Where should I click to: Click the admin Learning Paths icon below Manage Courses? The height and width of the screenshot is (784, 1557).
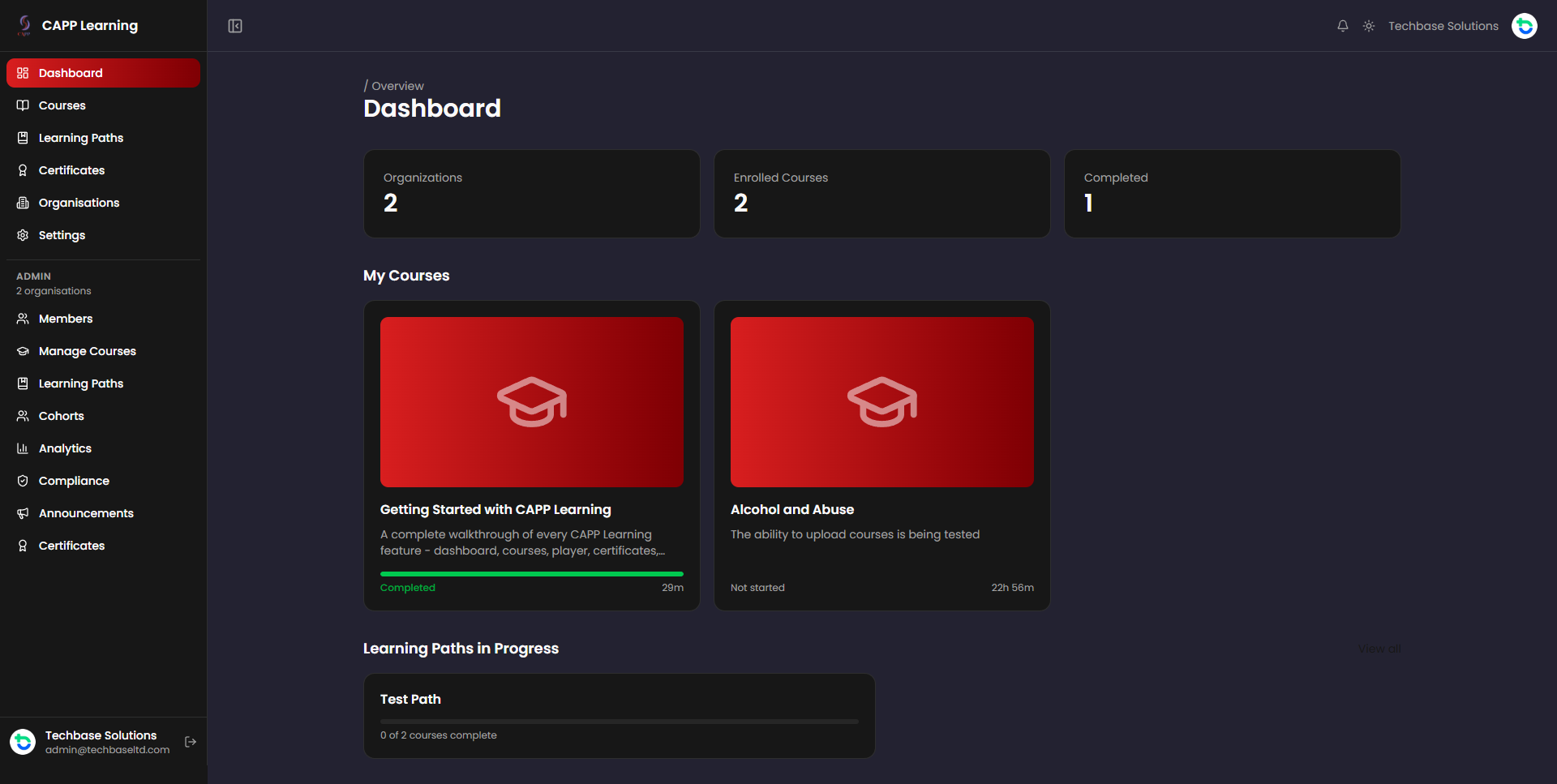(23, 383)
